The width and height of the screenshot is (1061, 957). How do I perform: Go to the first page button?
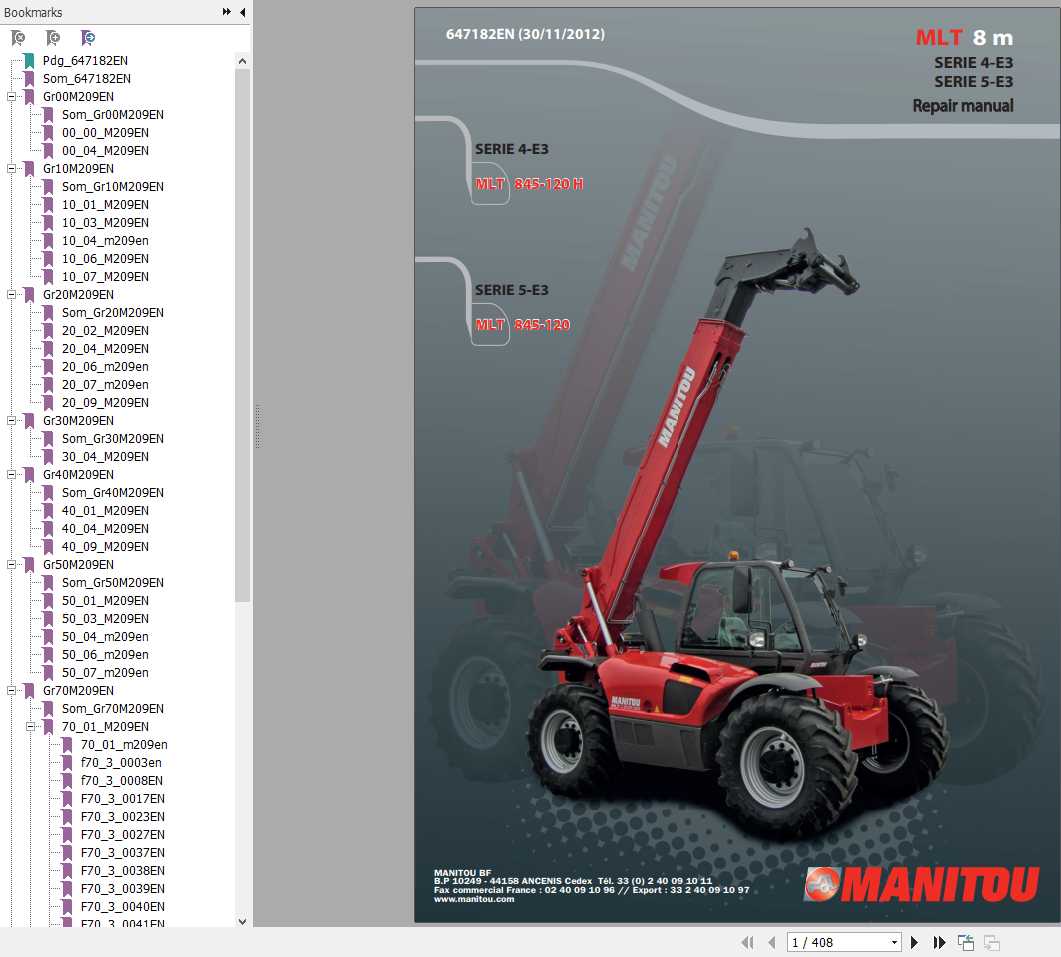[x=748, y=942]
